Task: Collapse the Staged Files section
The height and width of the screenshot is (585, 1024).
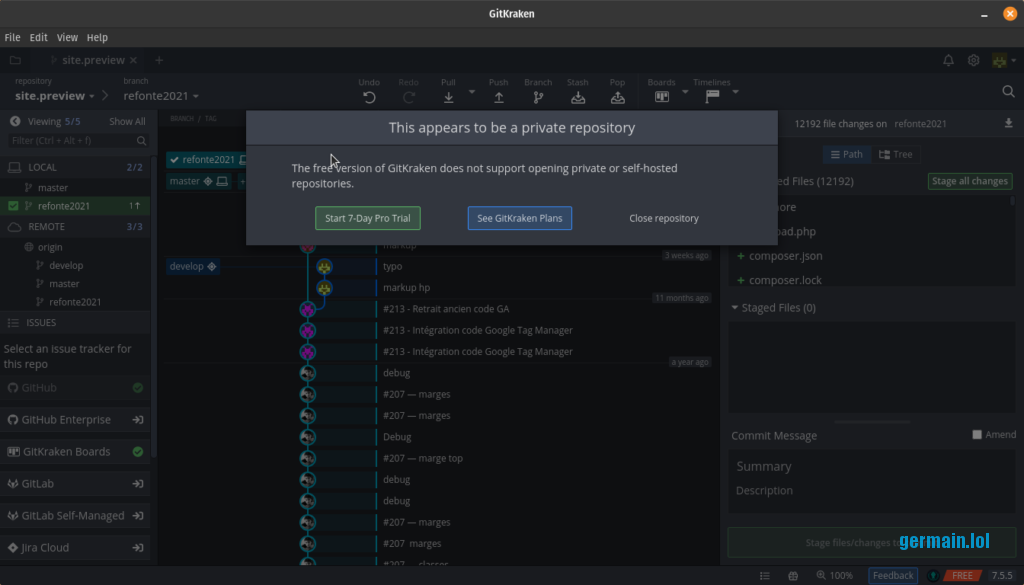Action: tap(736, 308)
